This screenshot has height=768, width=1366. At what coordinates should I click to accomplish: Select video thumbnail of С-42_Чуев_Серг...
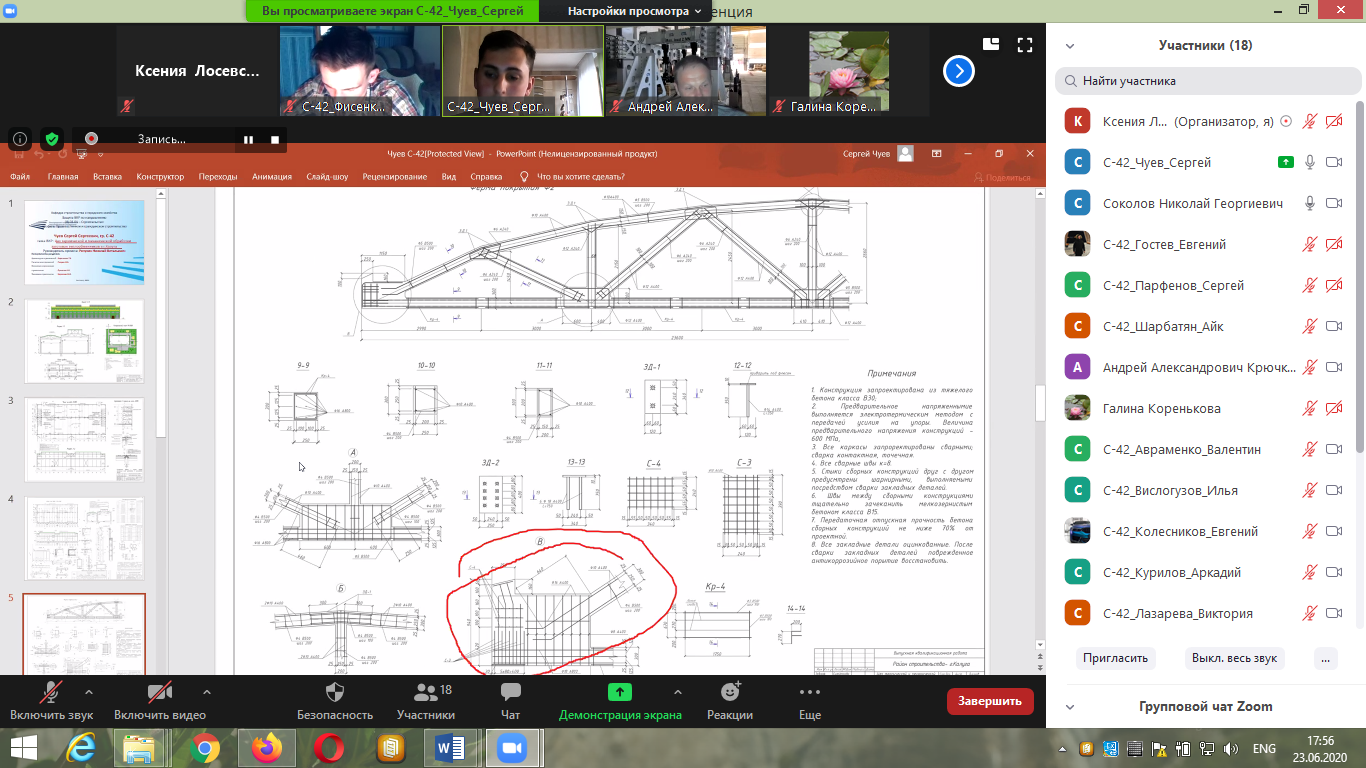tap(523, 71)
